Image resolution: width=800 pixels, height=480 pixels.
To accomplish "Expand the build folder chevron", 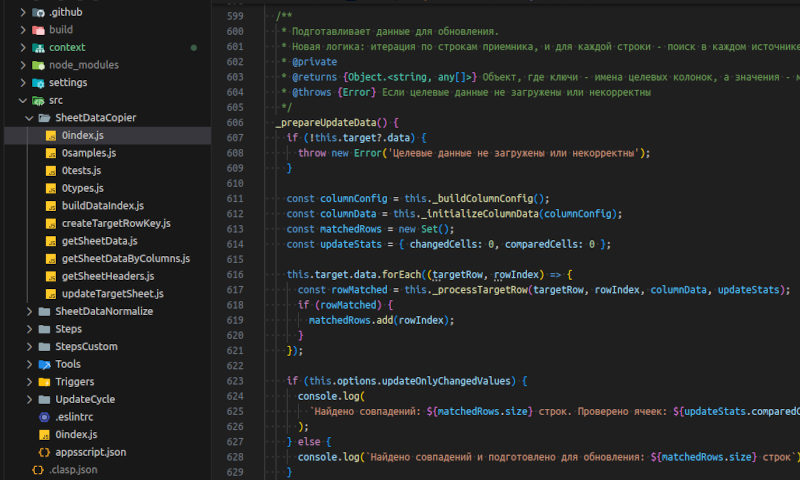I will click(x=23, y=30).
